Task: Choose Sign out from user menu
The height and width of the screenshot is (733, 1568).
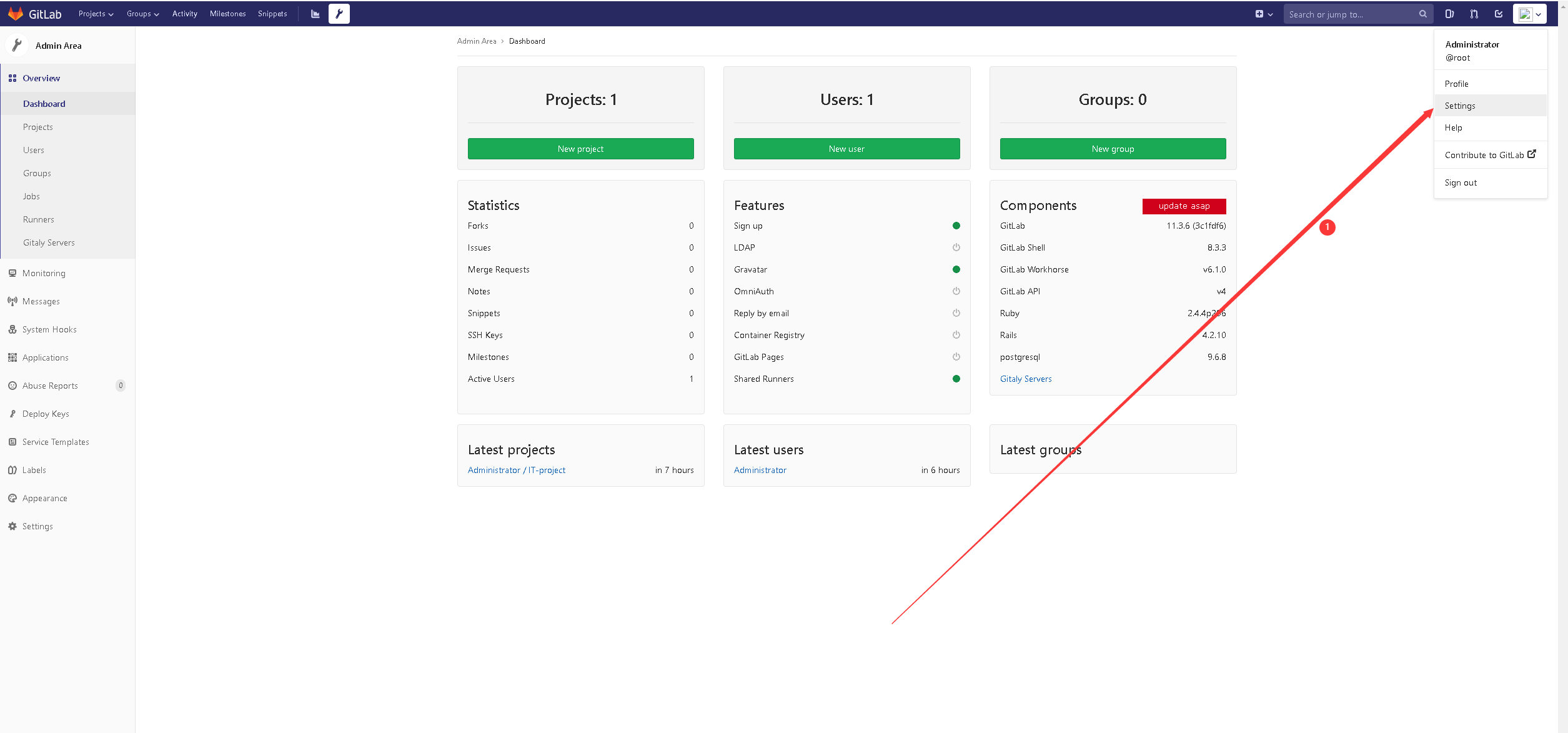Action: [x=1461, y=182]
